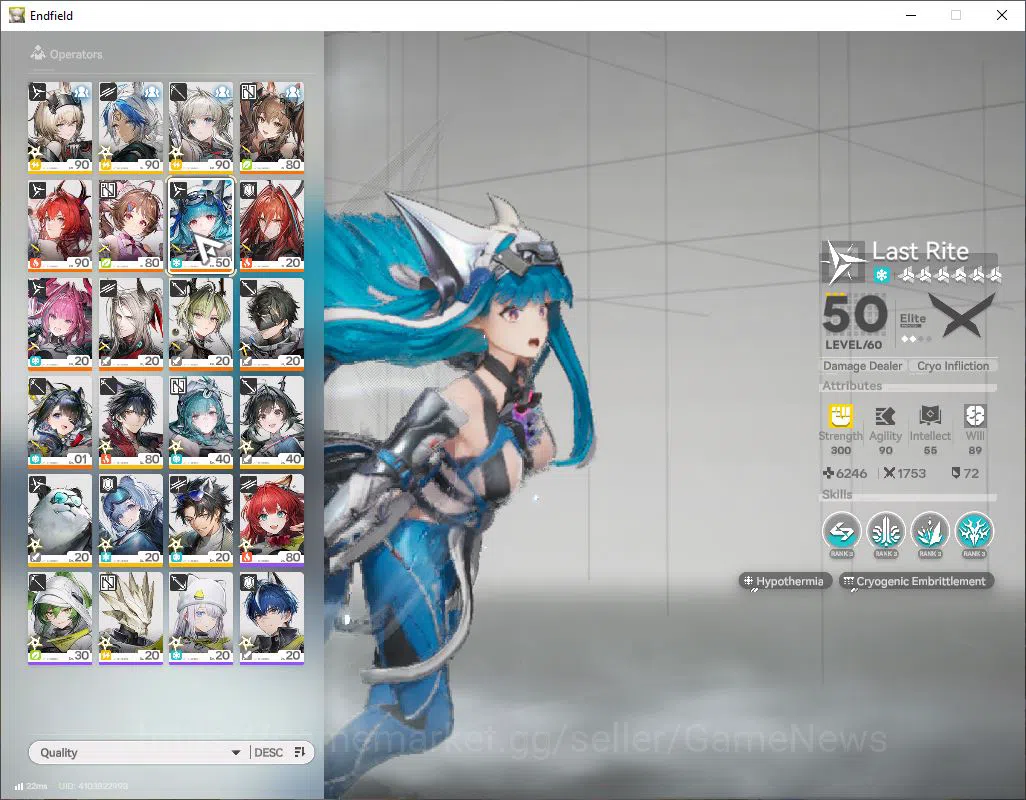Select the red-haired green-eyed operator card level 80
The image size is (1026, 800).
[272, 520]
